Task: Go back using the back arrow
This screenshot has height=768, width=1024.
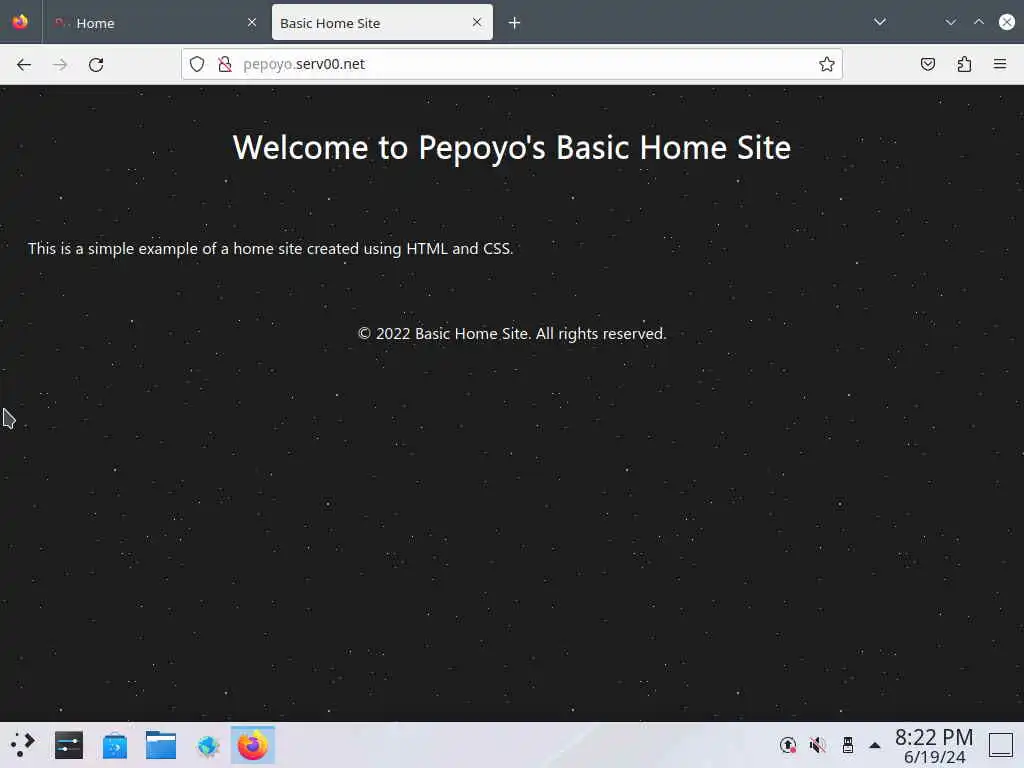Action: [24, 64]
